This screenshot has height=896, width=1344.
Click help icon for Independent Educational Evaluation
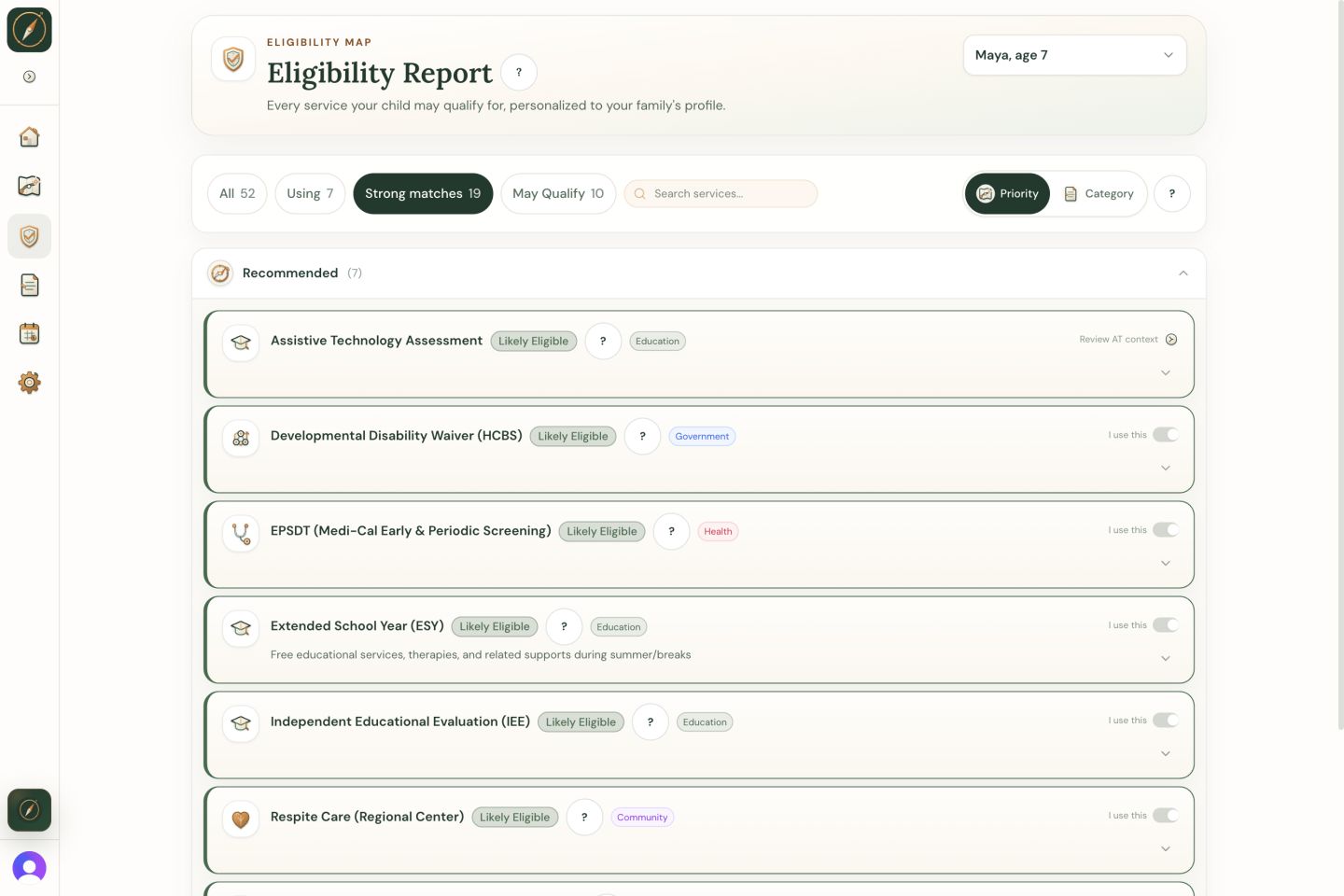(651, 721)
